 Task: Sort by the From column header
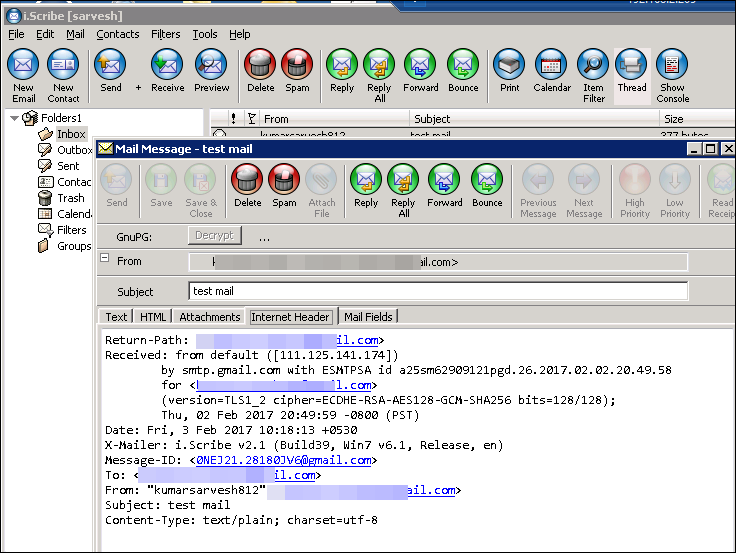334,119
